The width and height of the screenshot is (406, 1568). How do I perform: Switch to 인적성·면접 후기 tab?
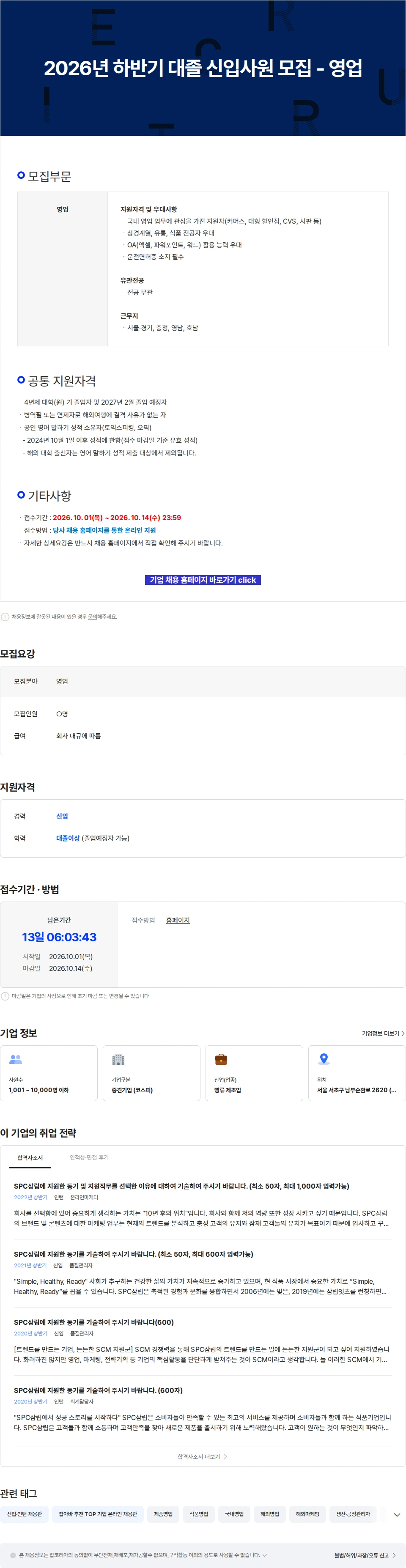pyautogui.click(x=89, y=1158)
